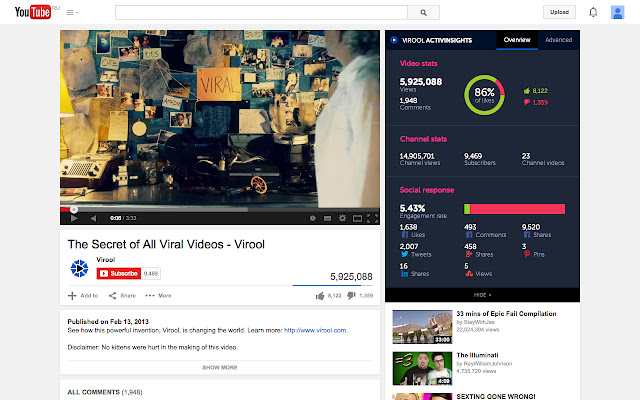Image resolution: width=640 pixels, height=400 pixels.
Task: Switch to the Overview tab
Action: click(517, 40)
